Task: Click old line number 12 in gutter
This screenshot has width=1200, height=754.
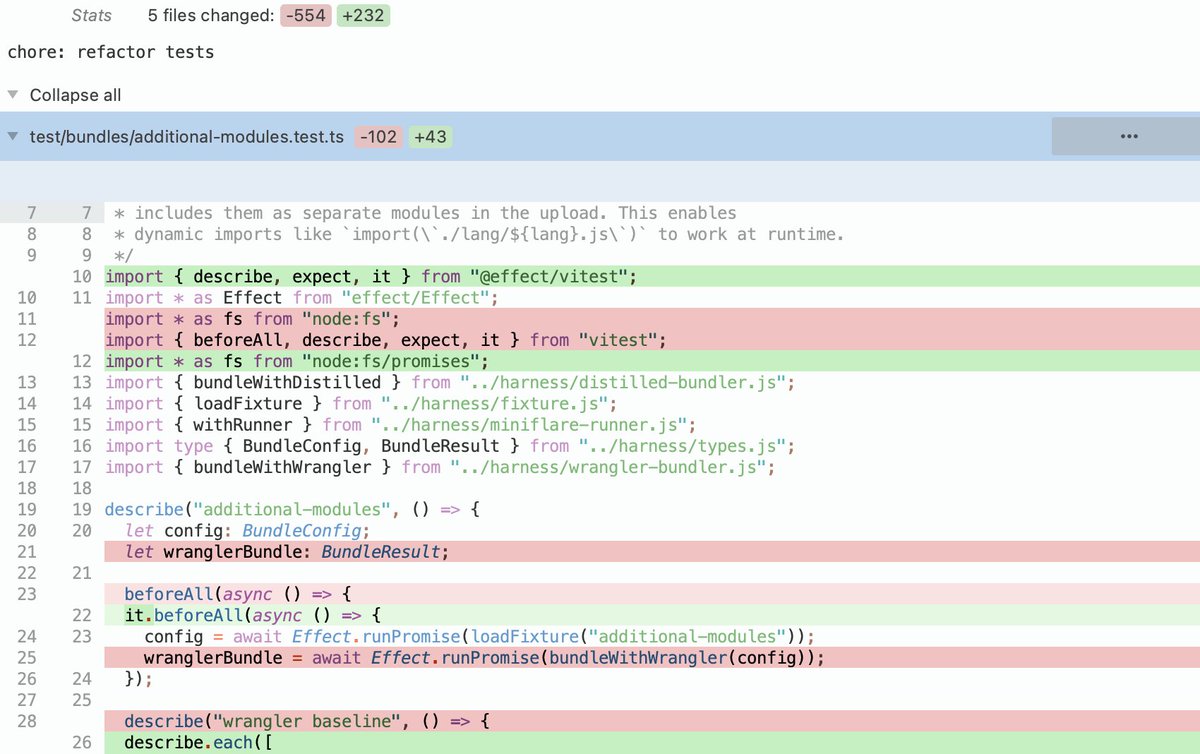Action: point(27,340)
